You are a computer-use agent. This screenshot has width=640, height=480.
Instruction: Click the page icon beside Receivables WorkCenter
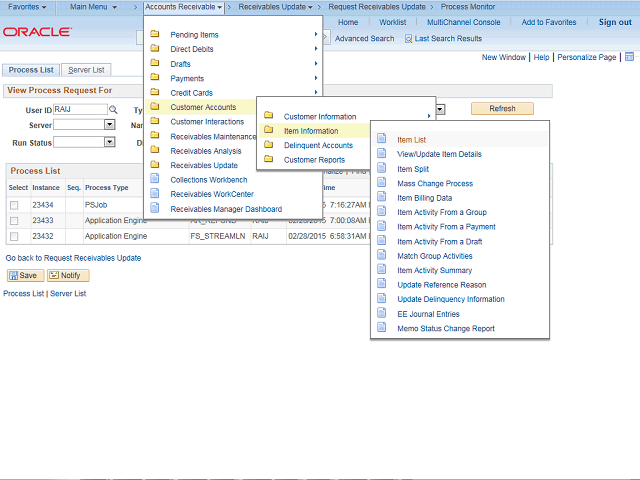coord(155,193)
